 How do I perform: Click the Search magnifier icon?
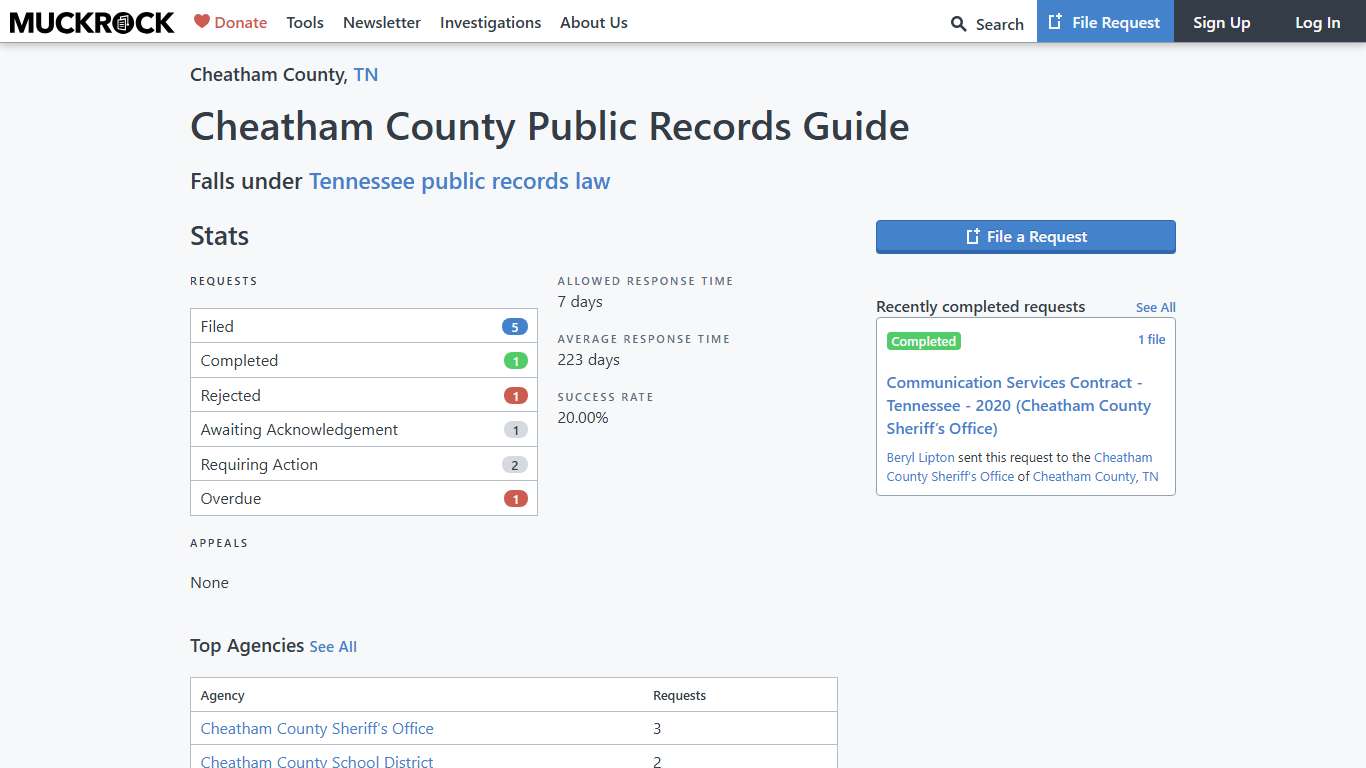pos(959,24)
